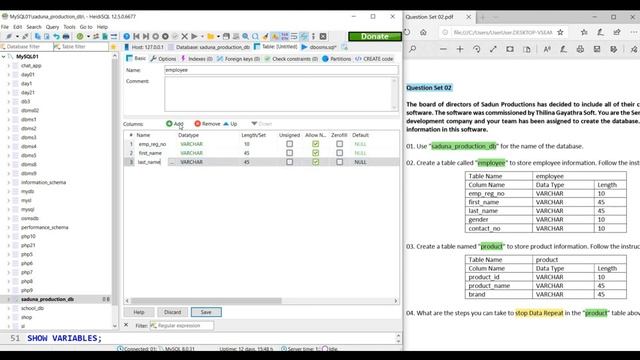Click the Edge reload page icon
Viewport: 640px width, 360px height.
(407, 32)
